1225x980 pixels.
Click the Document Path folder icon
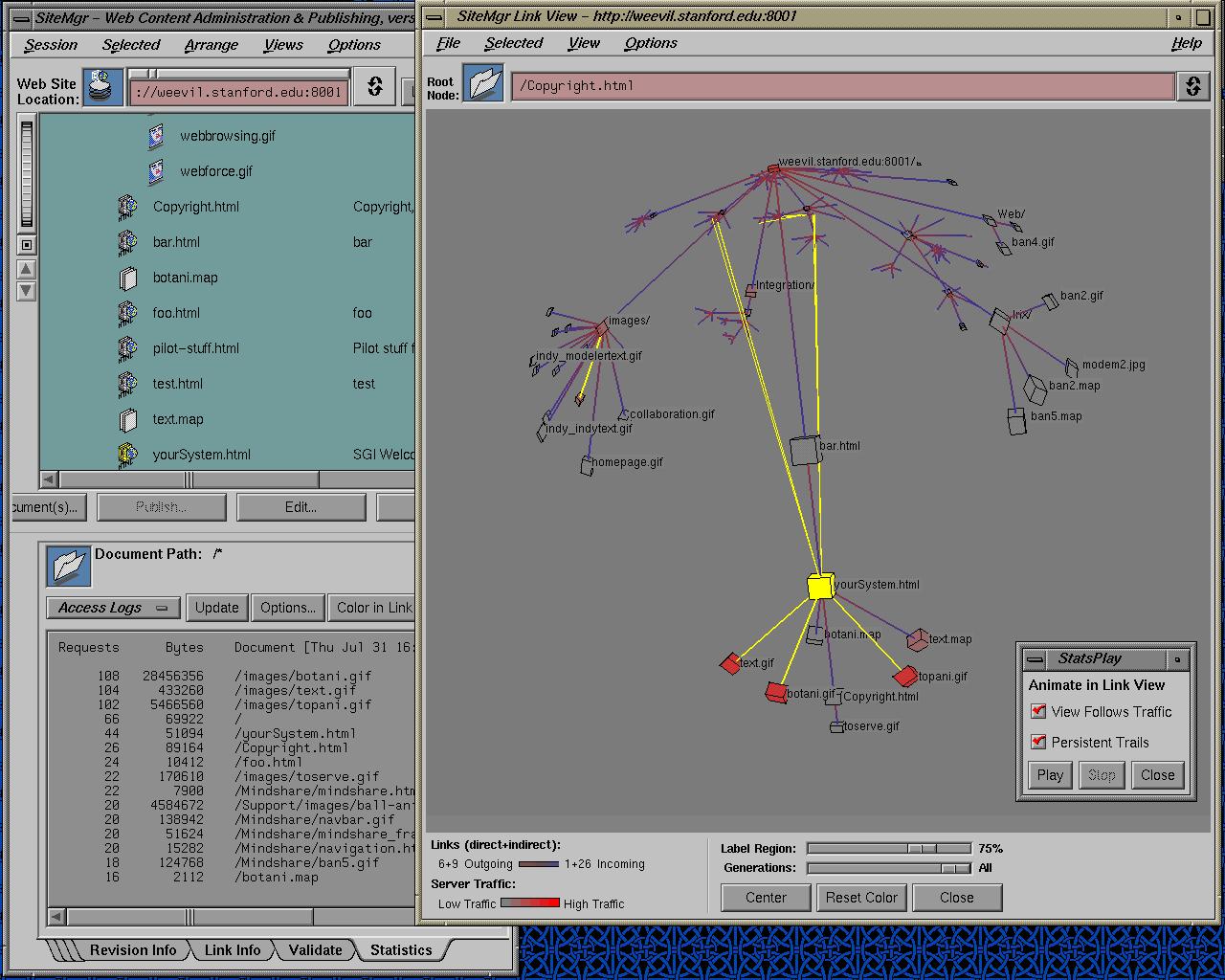pos(69,566)
